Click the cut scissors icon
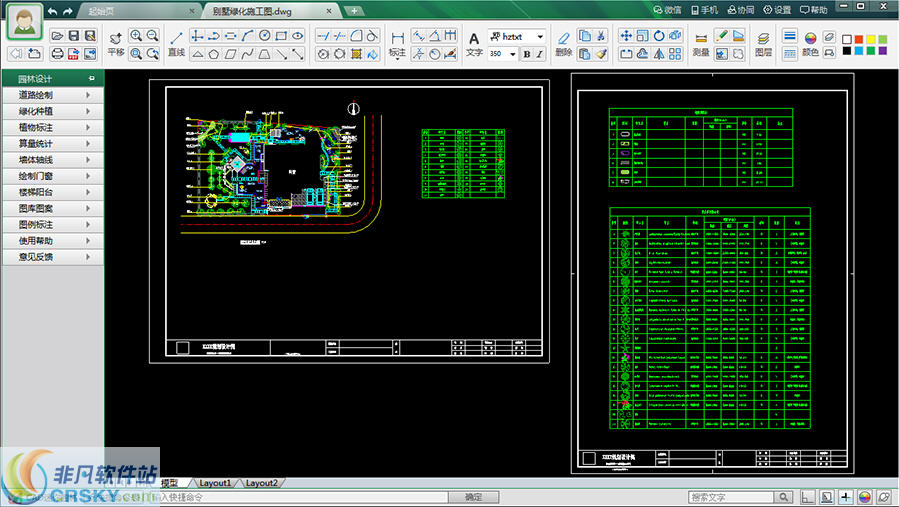The image size is (899, 507). pyautogui.click(x=601, y=36)
